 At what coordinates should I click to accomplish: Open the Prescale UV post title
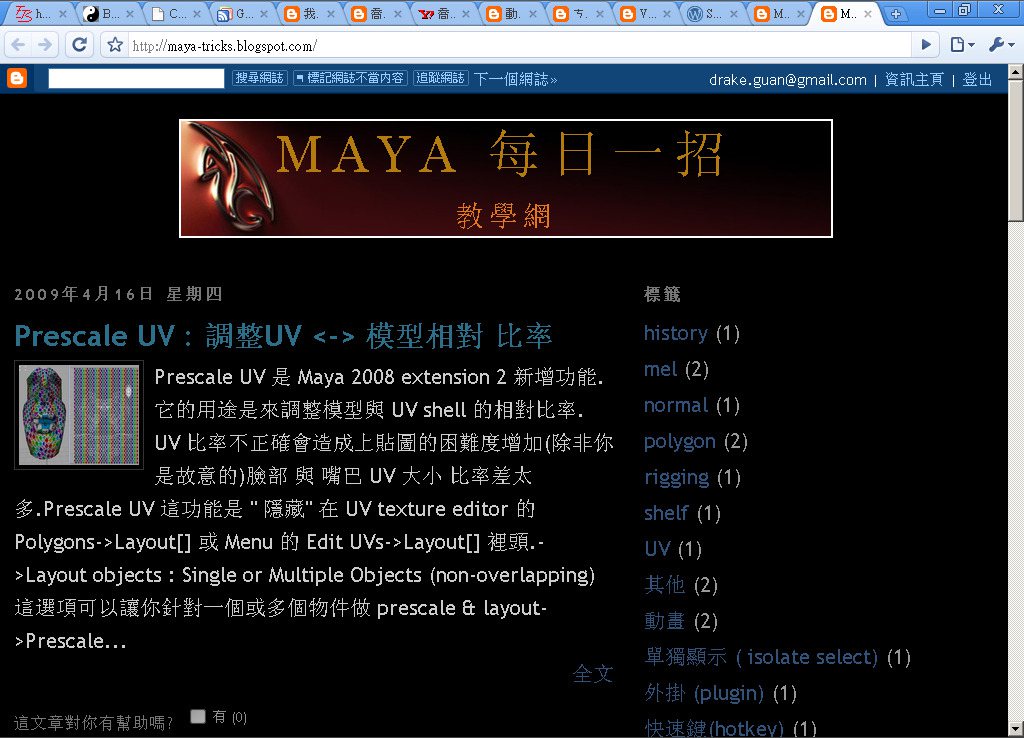[x=283, y=336]
